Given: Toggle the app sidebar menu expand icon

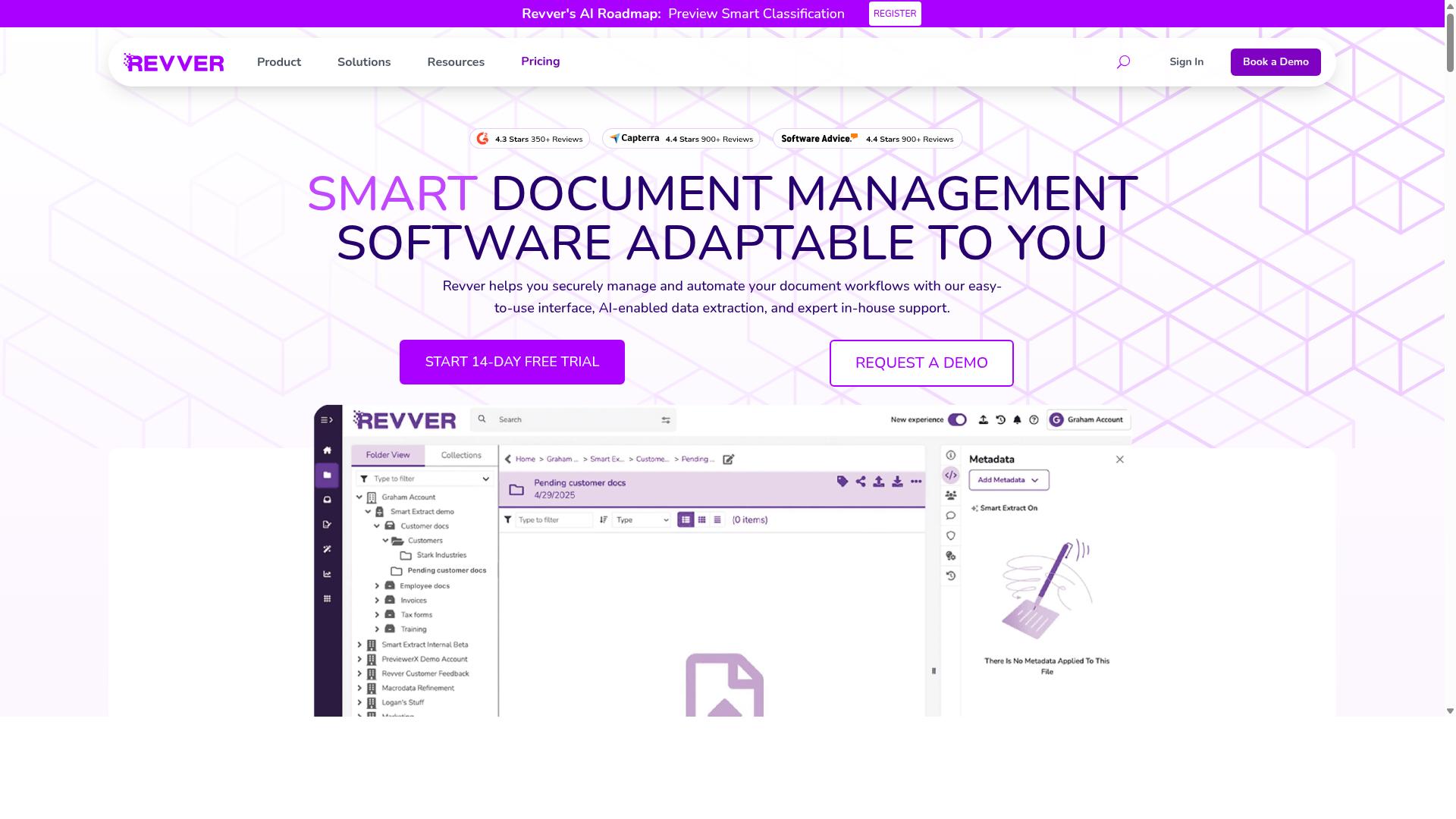Looking at the screenshot, I should coord(327,420).
